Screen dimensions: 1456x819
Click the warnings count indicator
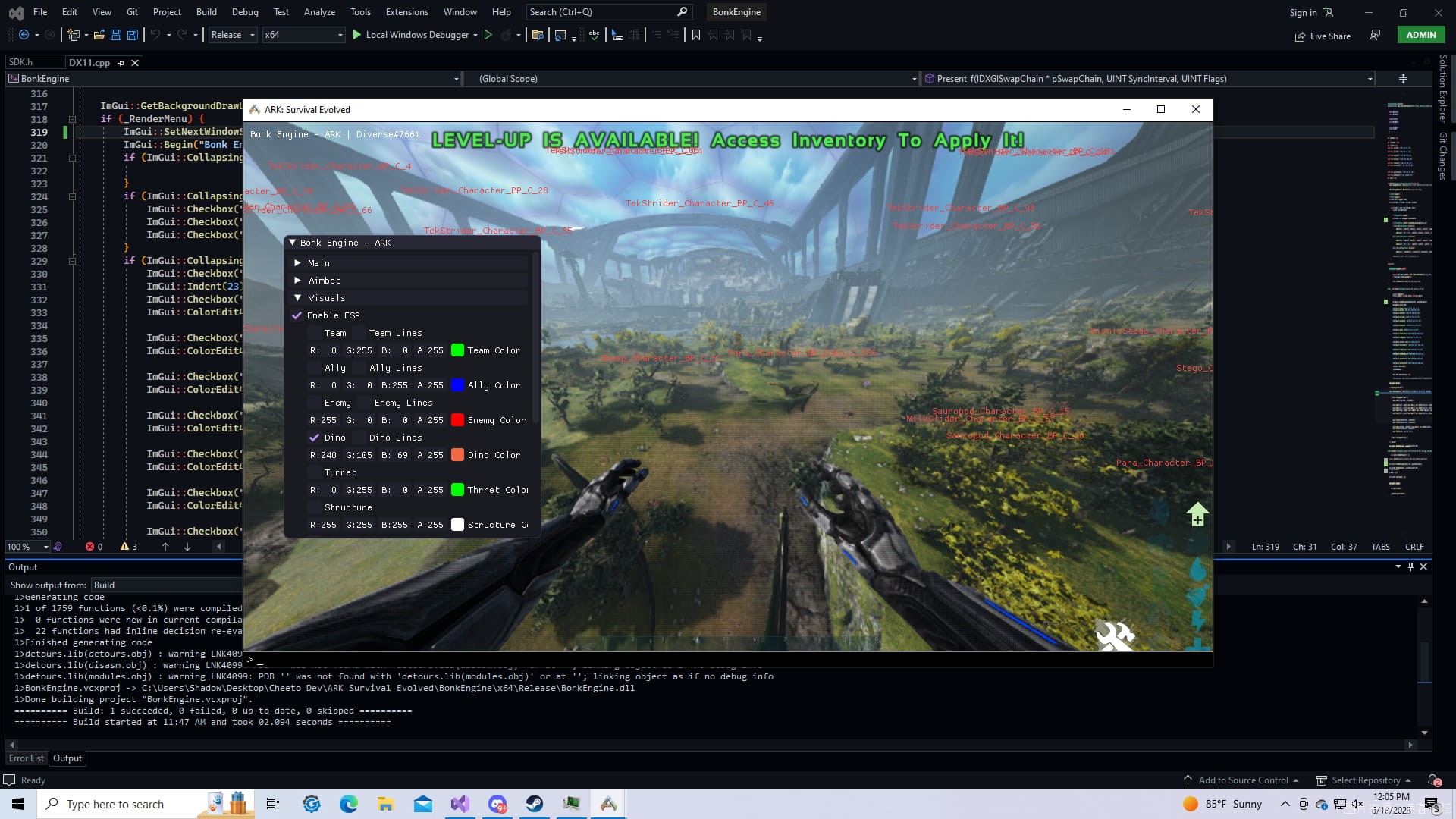[129, 547]
